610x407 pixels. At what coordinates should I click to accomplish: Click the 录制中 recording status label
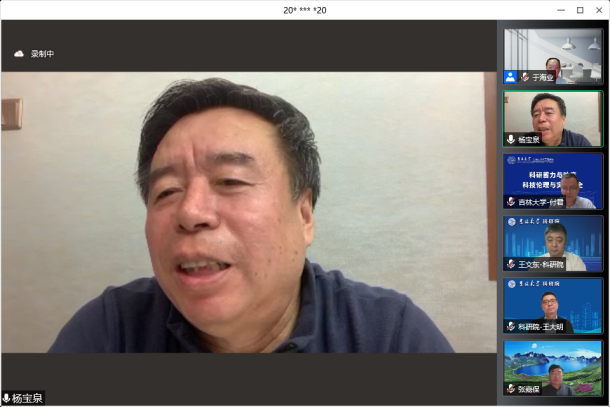coord(42,54)
